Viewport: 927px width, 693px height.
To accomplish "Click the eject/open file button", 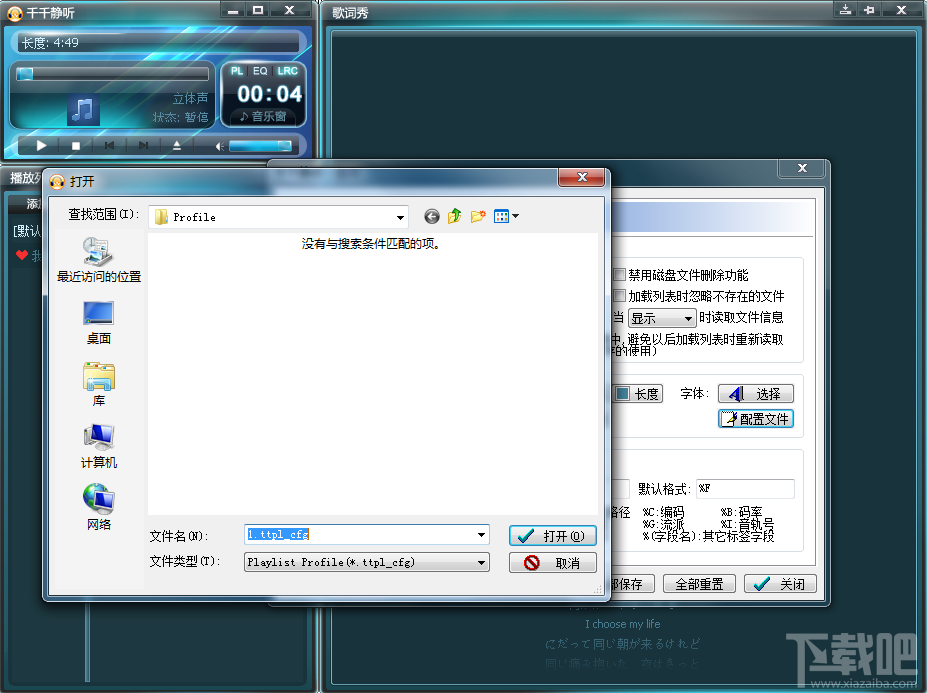I will click(x=177, y=145).
